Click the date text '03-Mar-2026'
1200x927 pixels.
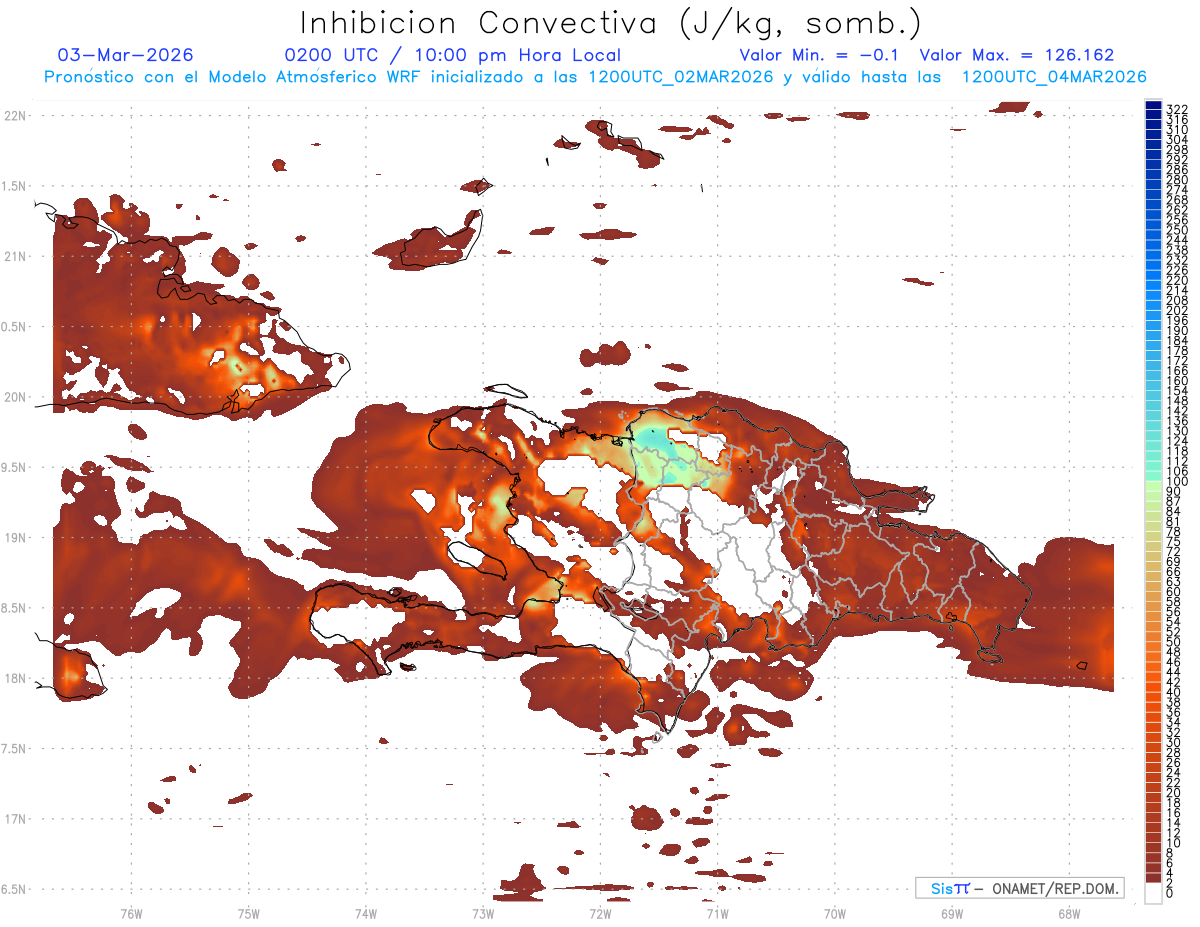(126, 55)
